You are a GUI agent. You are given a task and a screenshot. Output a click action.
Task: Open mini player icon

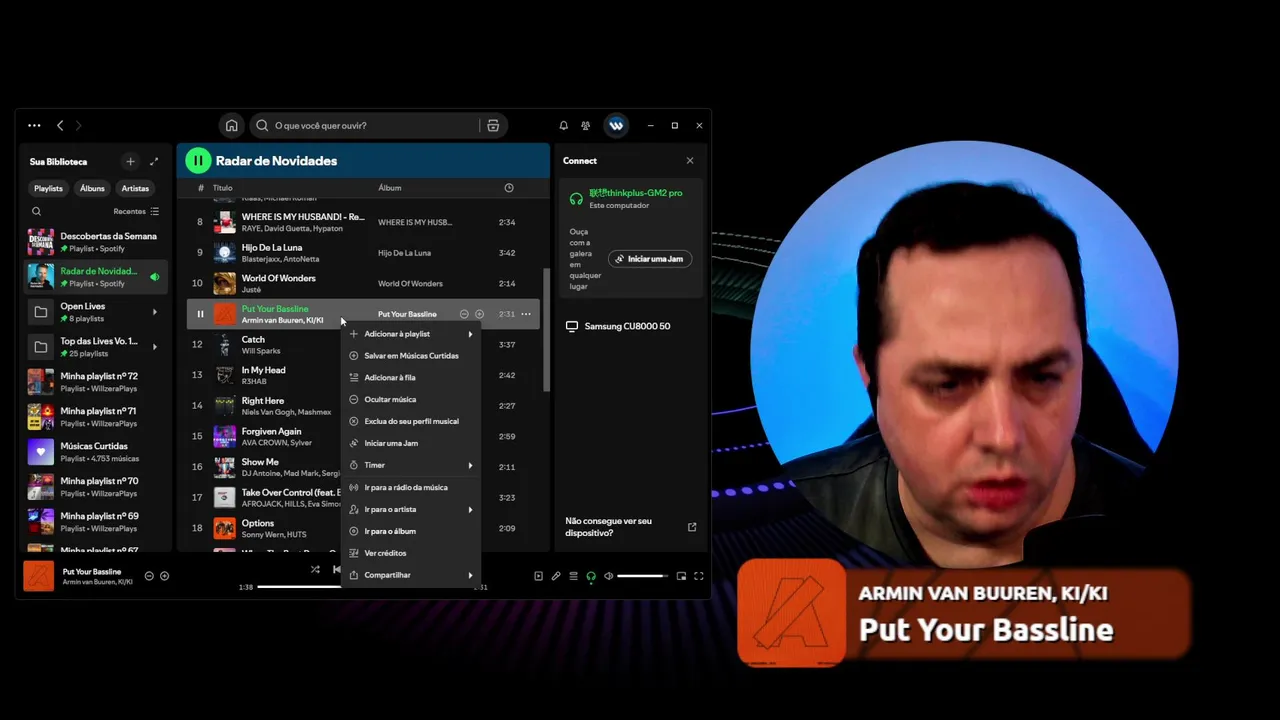pyautogui.click(x=681, y=576)
